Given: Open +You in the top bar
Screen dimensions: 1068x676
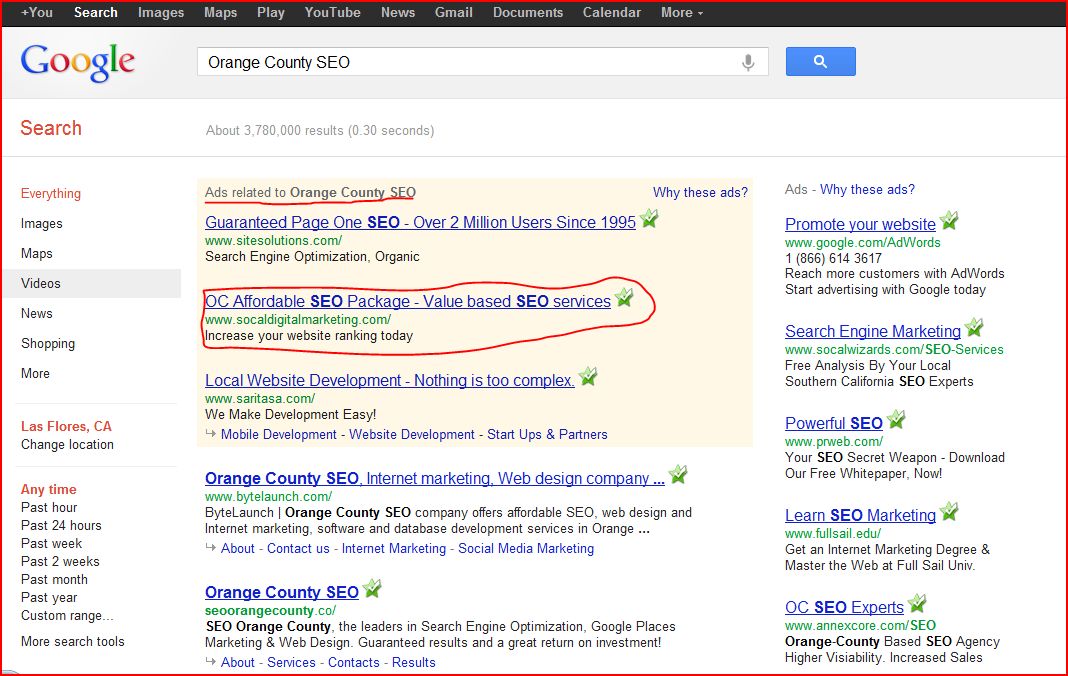Looking at the screenshot, I should [x=37, y=12].
